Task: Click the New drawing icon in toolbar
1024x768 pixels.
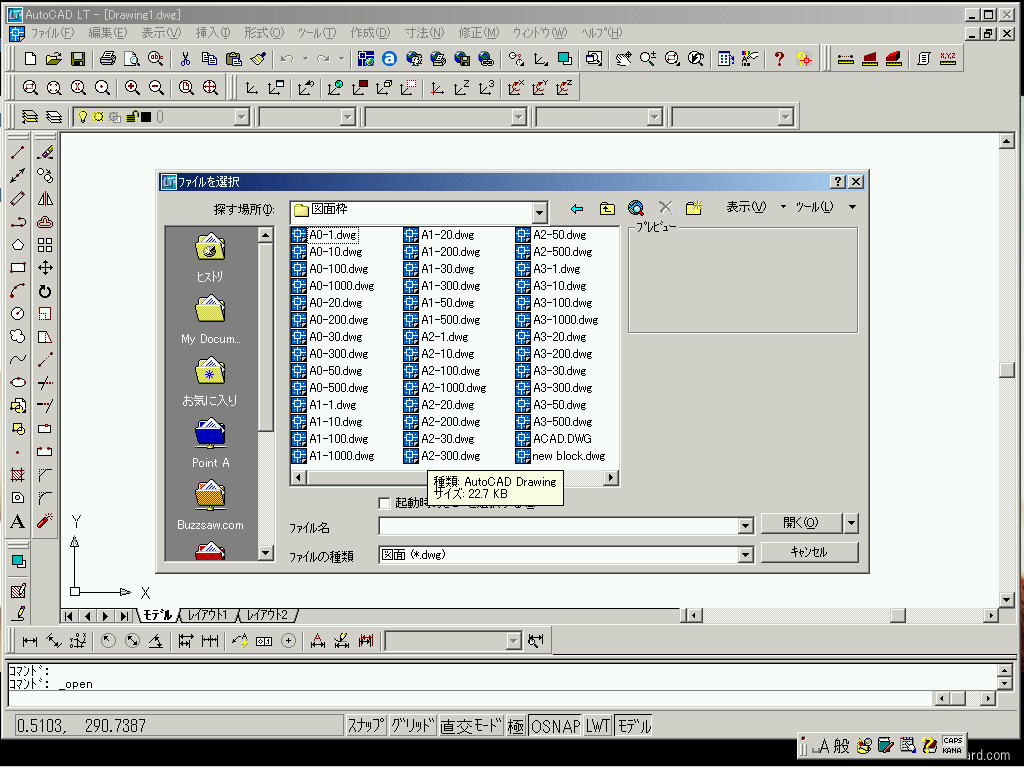Action: pyautogui.click(x=30, y=59)
